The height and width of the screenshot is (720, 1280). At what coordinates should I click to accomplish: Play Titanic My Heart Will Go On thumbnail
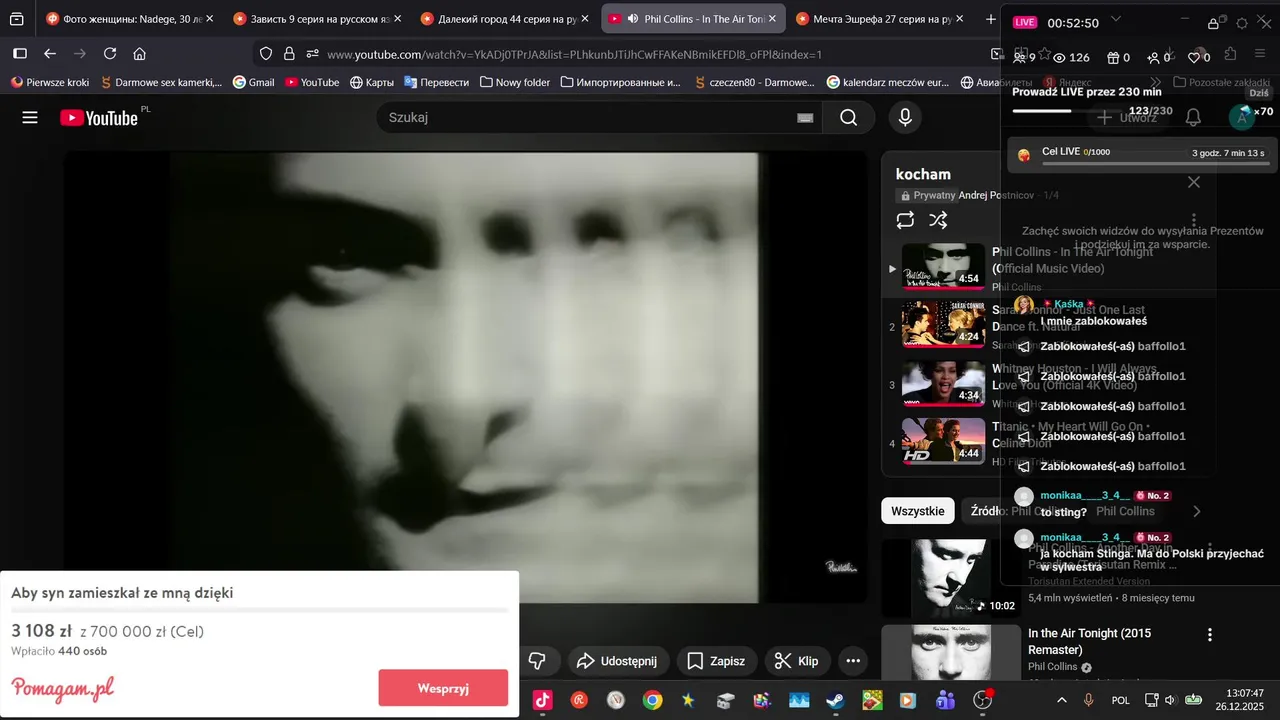pos(943,441)
